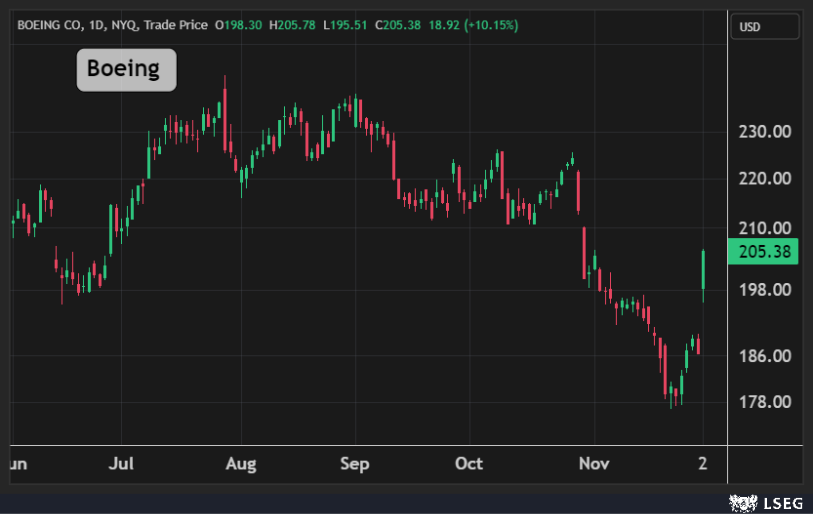This screenshot has height=514, width=813.
Task: Select the Nov marker on time axis
Action: [594, 464]
